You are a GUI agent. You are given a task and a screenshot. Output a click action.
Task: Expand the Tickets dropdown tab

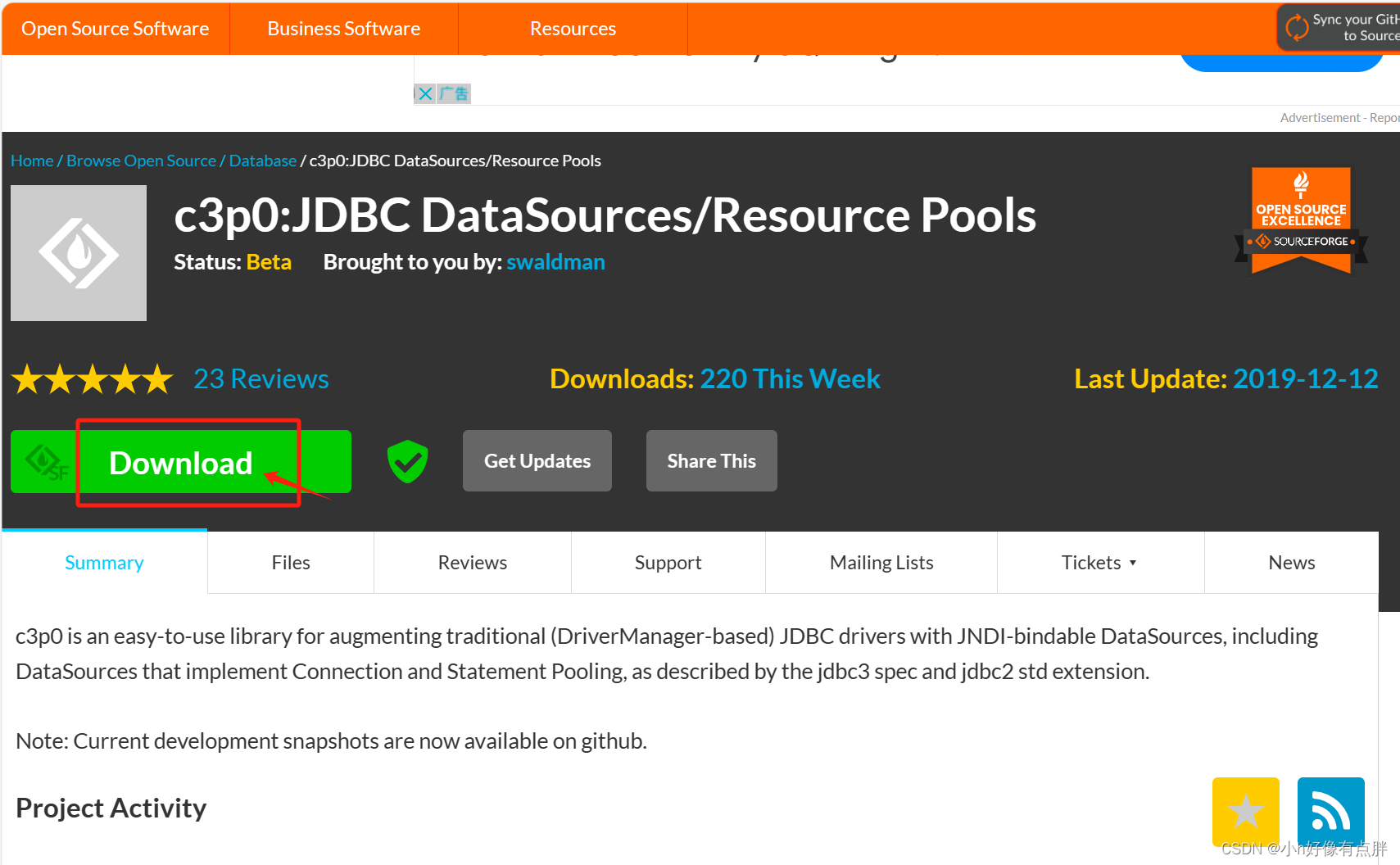point(1100,563)
